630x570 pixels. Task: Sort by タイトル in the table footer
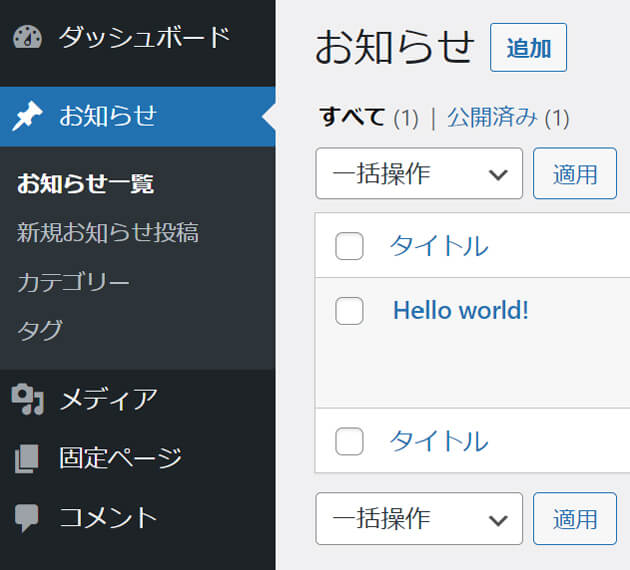coord(439,441)
